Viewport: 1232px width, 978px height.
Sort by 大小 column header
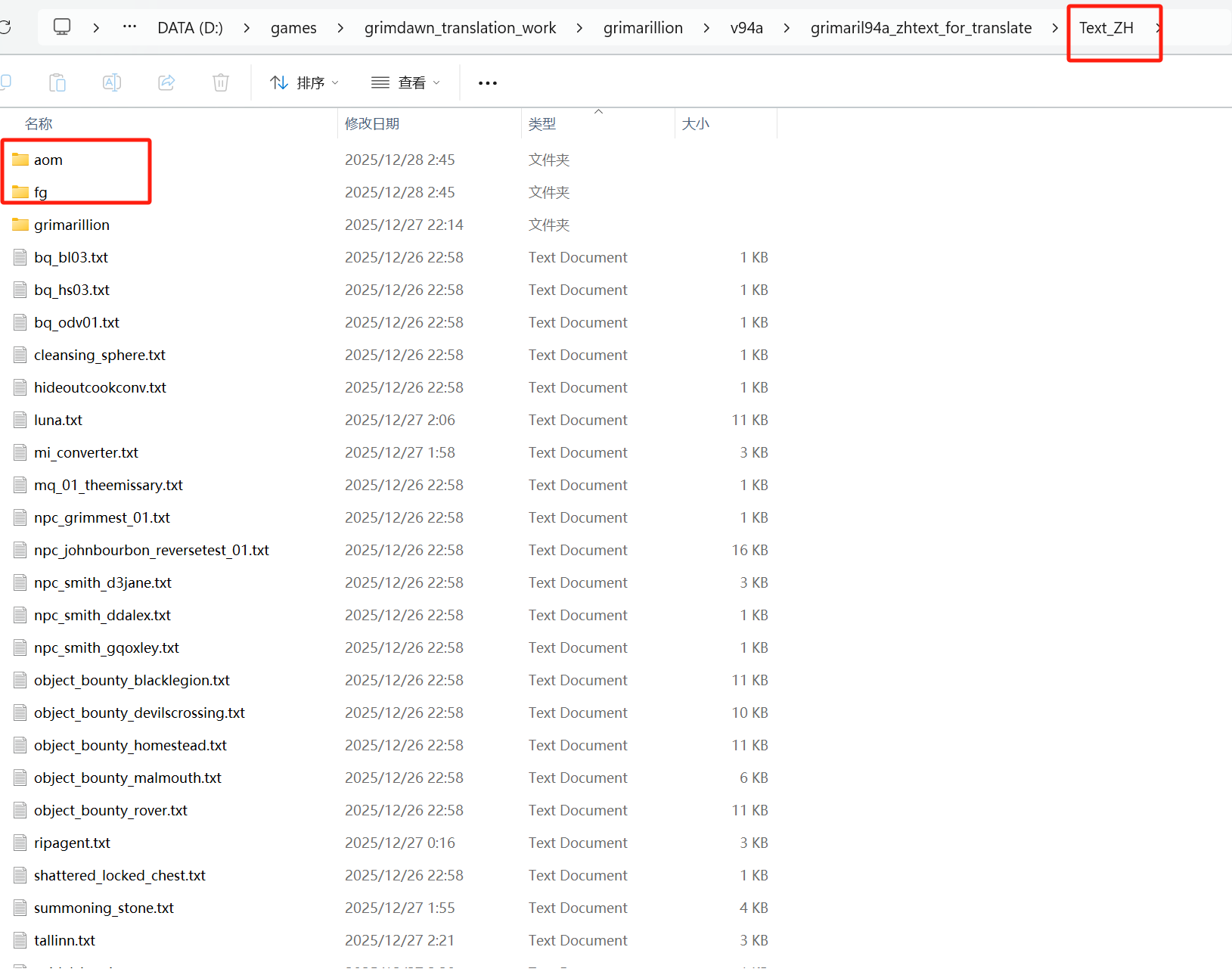[x=695, y=123]
